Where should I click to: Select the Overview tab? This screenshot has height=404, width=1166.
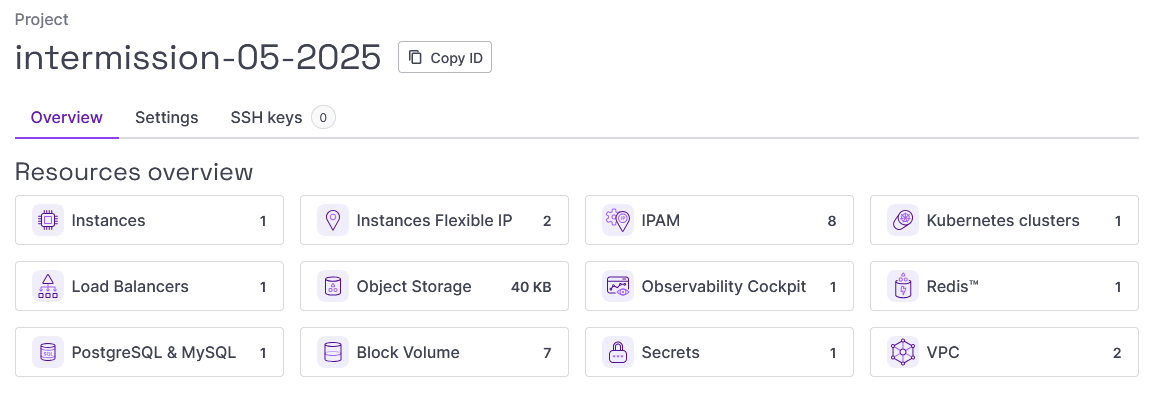(67, 118)
